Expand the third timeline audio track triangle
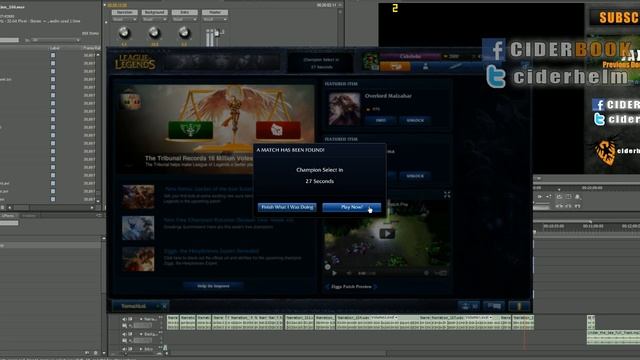This screenshot has width=640, height=360. click(141, 349)
